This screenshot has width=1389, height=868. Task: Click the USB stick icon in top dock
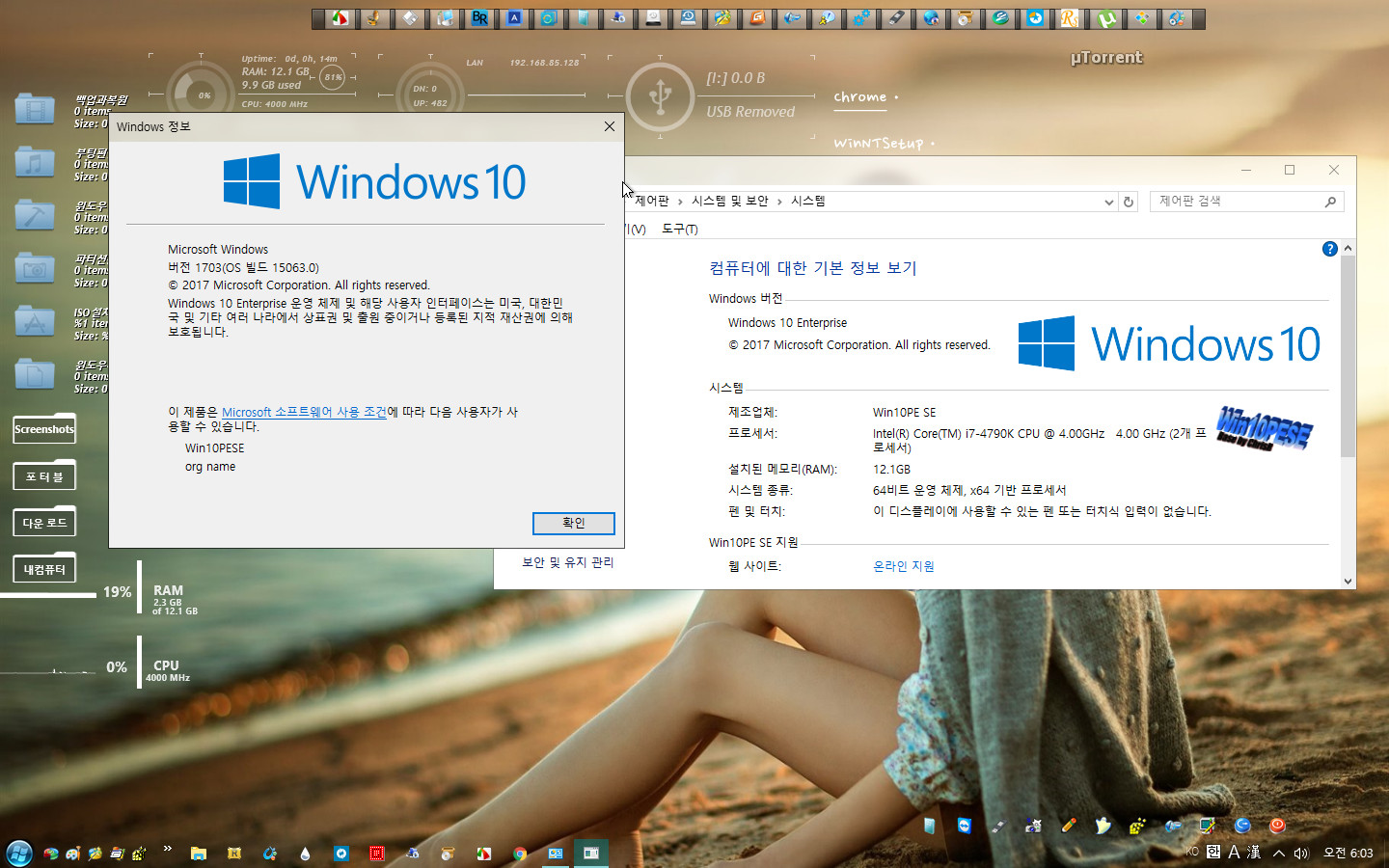(x=897, y=18)
